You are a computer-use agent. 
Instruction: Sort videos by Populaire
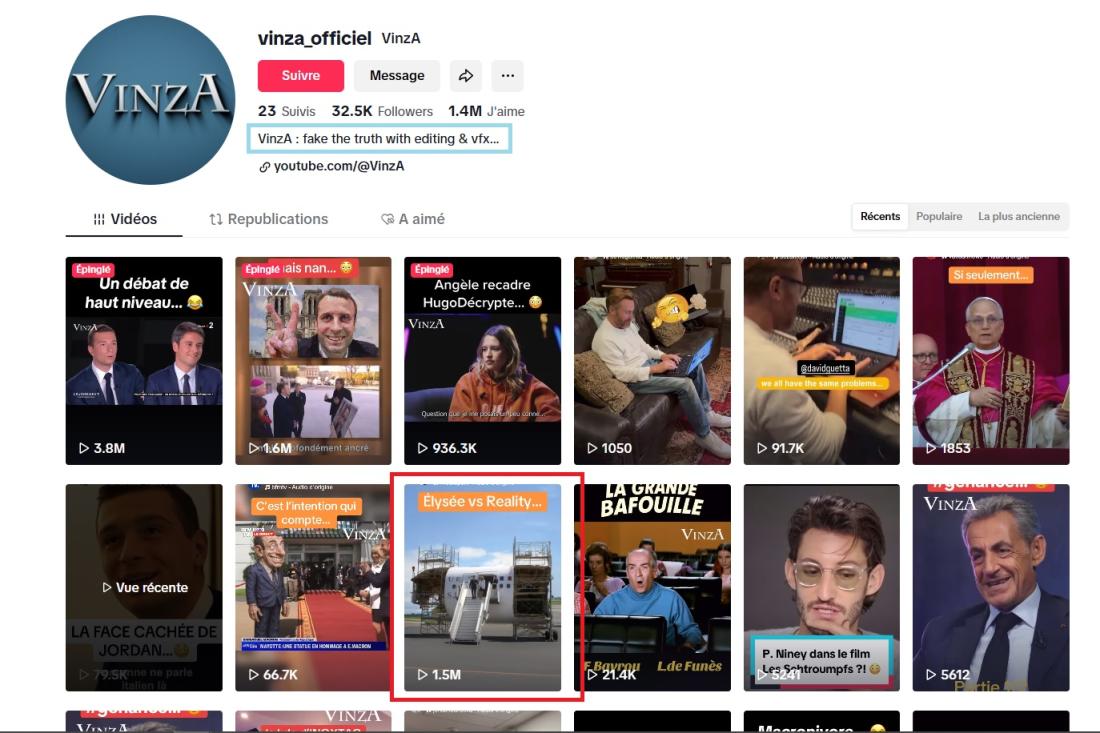click(939, 217)
